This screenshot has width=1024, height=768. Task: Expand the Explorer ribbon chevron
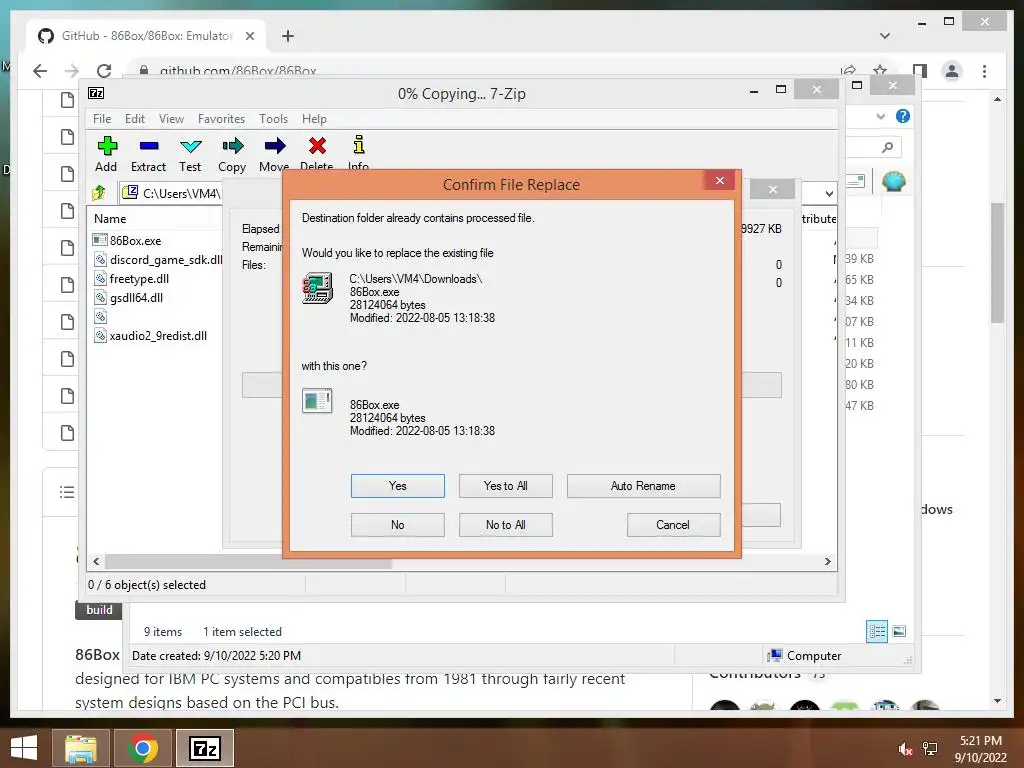pyautogui.click(x=881, y=116)
